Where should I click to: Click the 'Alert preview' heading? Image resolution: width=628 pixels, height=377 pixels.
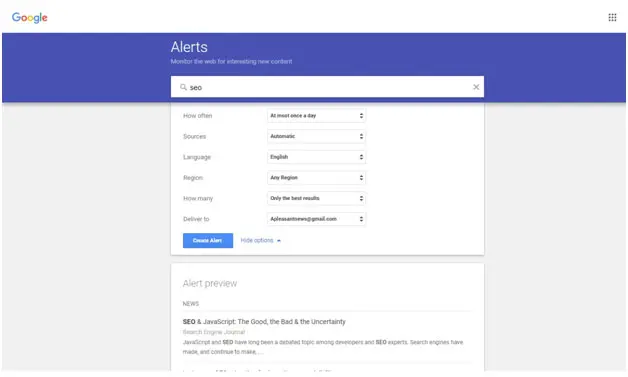(x=210, y=284)
